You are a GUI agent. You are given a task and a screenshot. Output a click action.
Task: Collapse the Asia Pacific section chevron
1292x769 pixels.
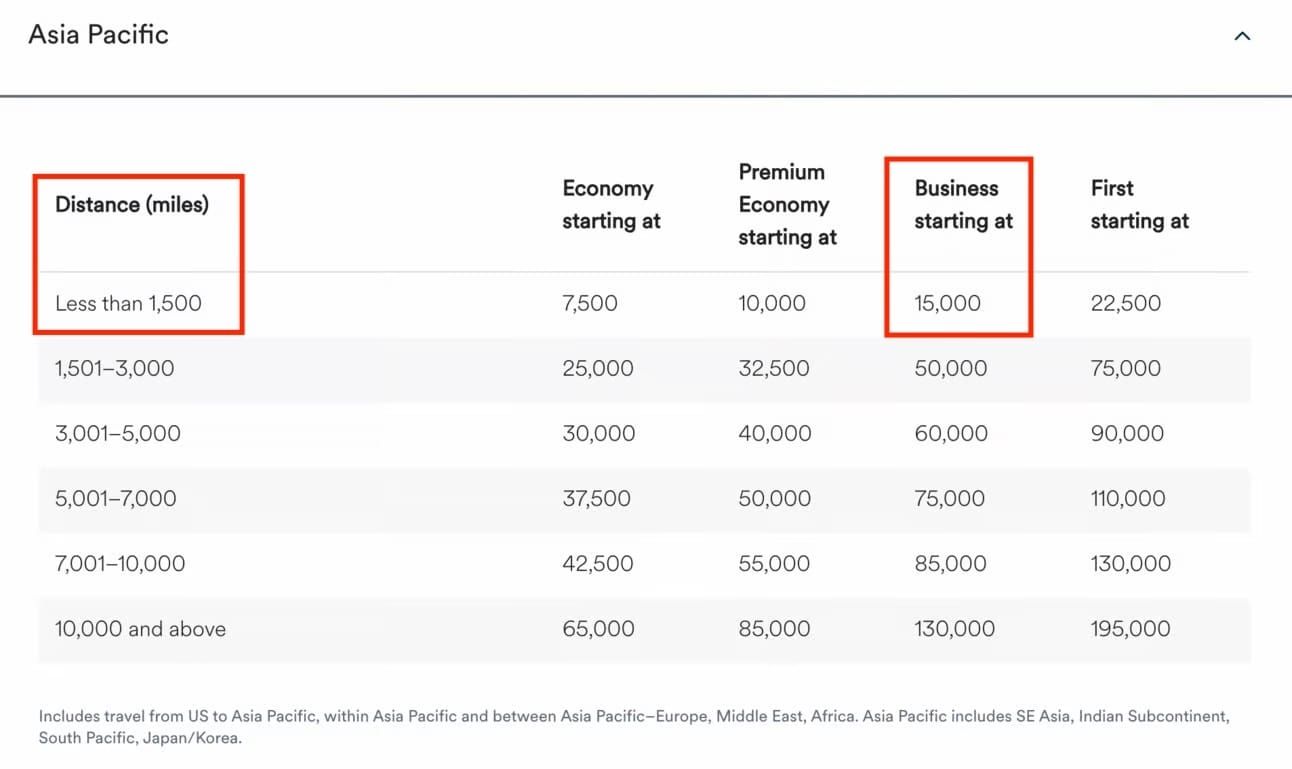[x=1242, y=36]
